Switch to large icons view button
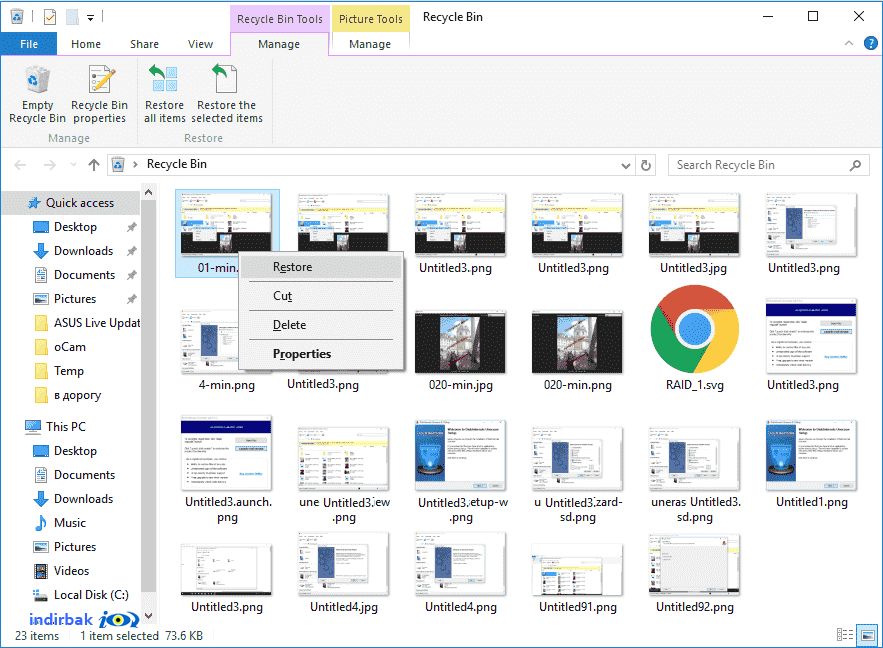This screenshot has height=648, width=883. pyautogui.click(x=867, y=635)
